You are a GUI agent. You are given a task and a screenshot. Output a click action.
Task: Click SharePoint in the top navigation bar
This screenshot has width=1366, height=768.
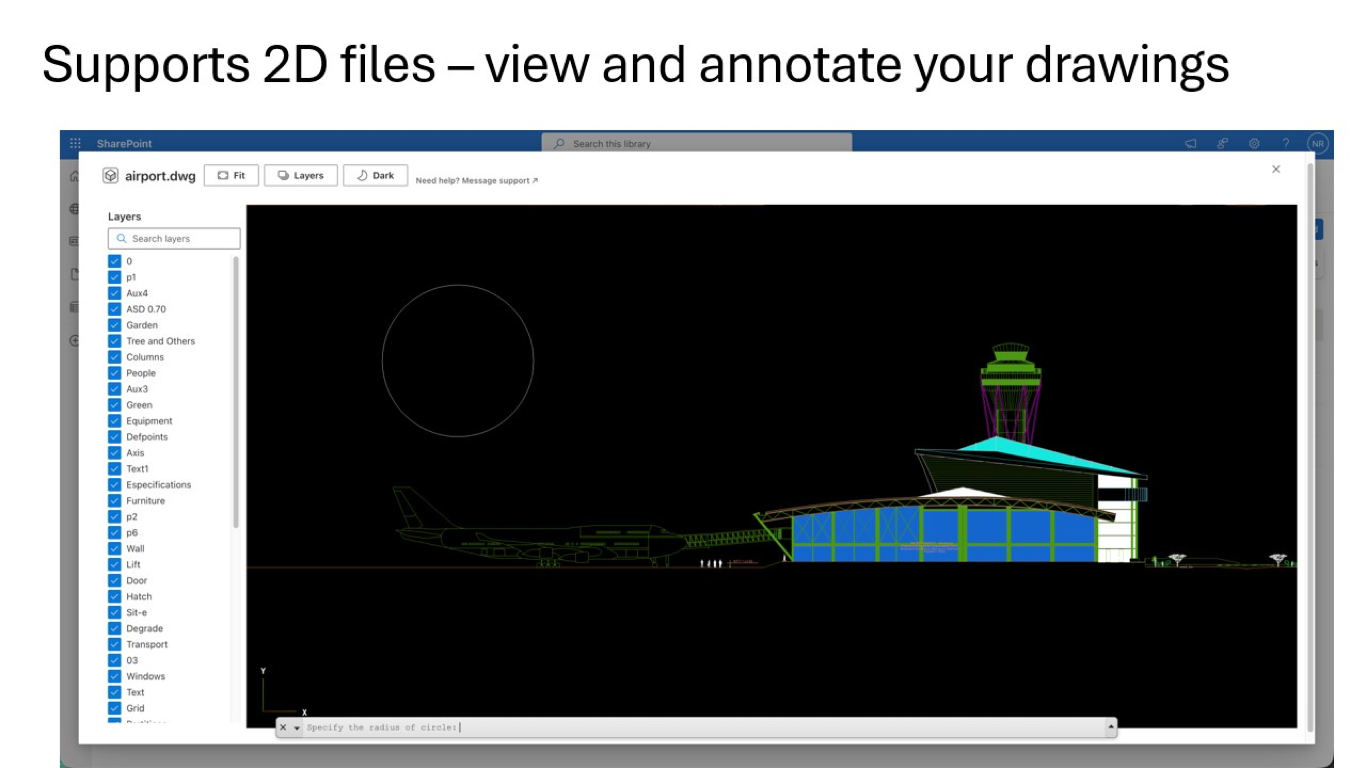(x=124, y=143)
